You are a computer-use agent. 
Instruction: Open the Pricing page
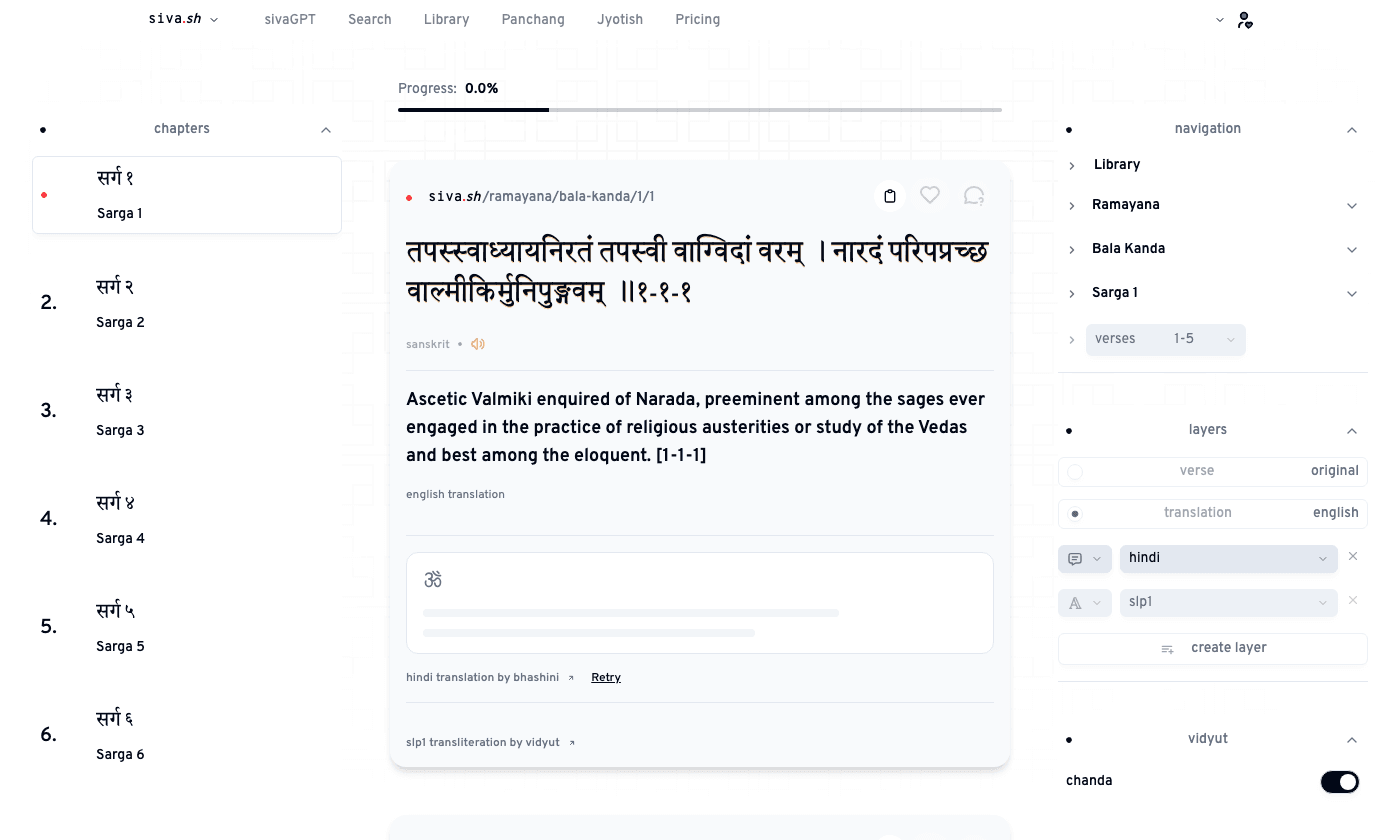tap(697, 20)
